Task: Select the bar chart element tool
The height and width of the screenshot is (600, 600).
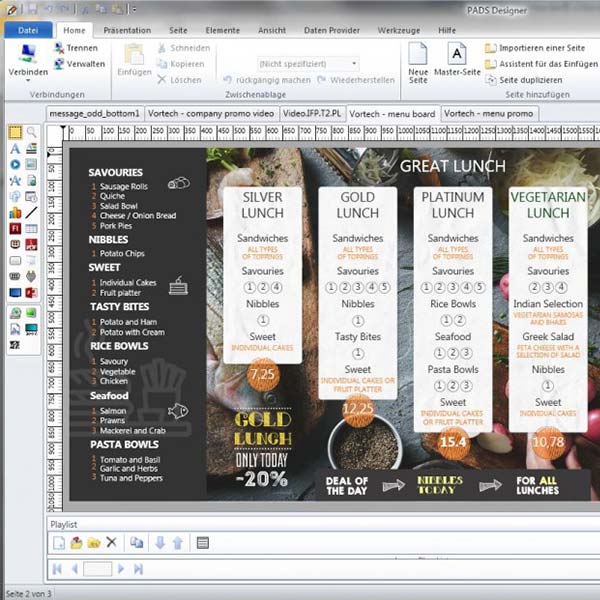Action: coord(15,213)
